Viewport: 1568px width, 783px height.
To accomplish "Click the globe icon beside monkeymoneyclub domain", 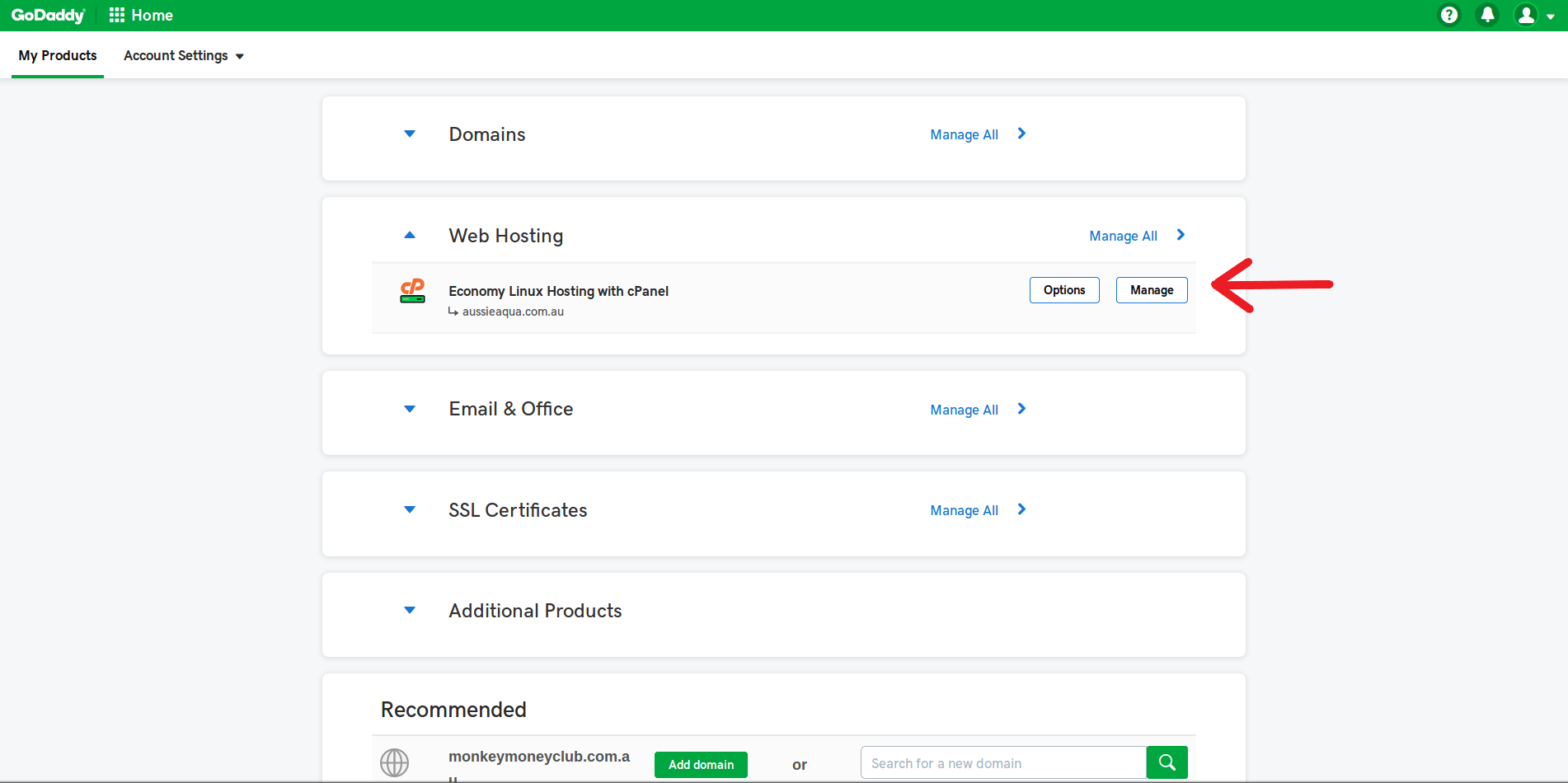I will (394, 762).
